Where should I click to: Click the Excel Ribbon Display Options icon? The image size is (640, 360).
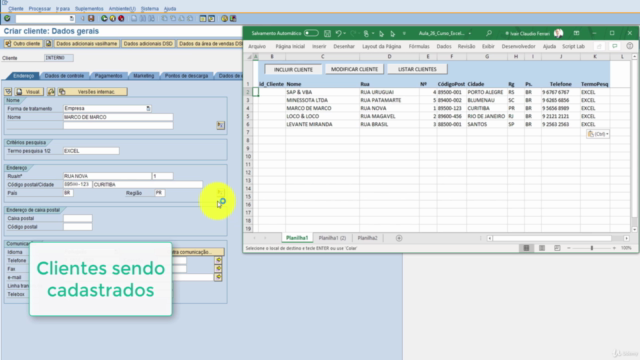tap(576, 33)
